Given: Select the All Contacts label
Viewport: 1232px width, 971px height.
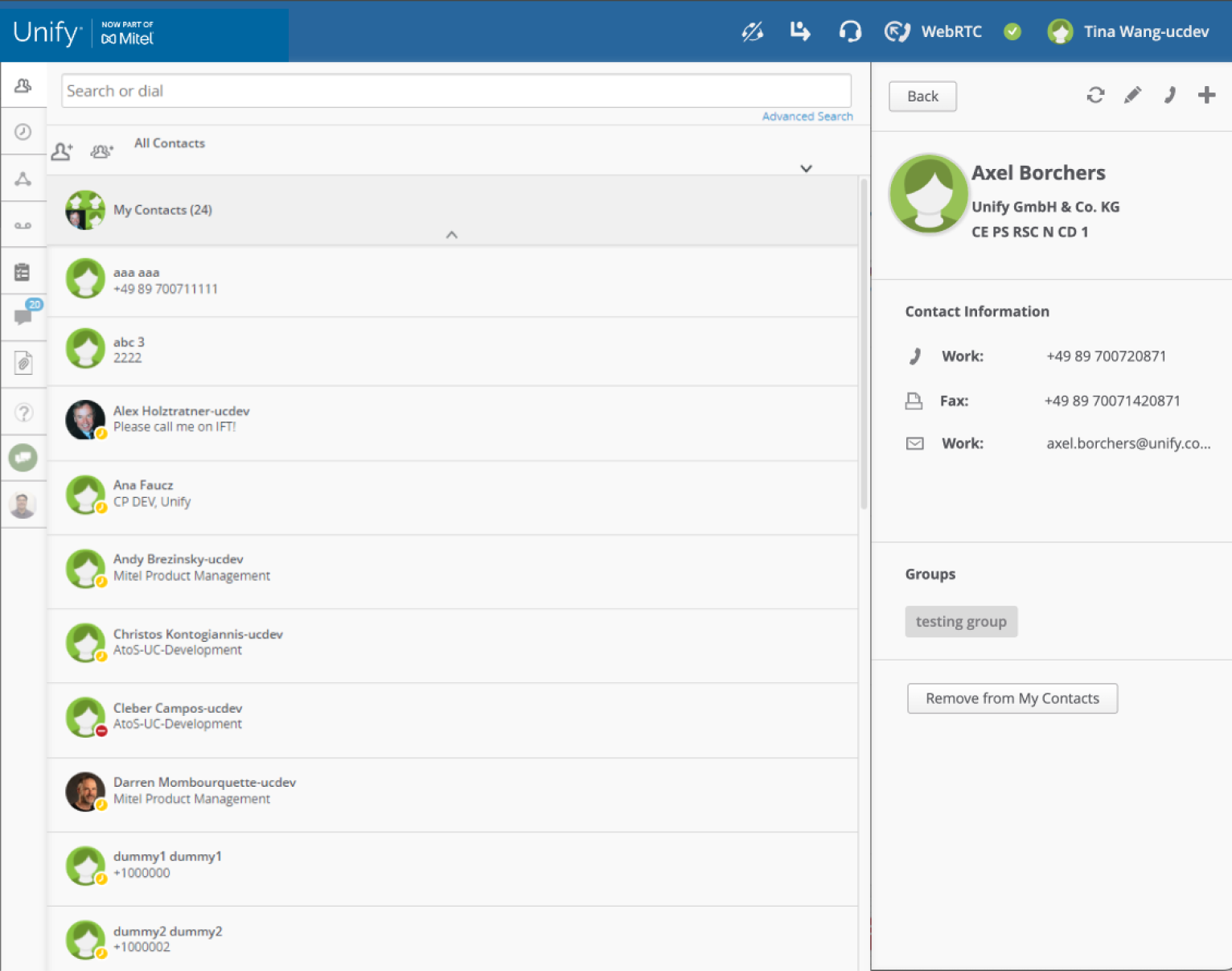Looking at the screenshot, I should tap(170, 143).
